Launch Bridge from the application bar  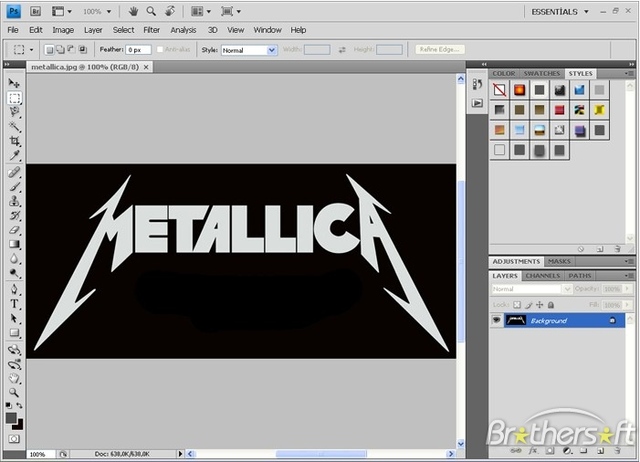coord(36,11)
